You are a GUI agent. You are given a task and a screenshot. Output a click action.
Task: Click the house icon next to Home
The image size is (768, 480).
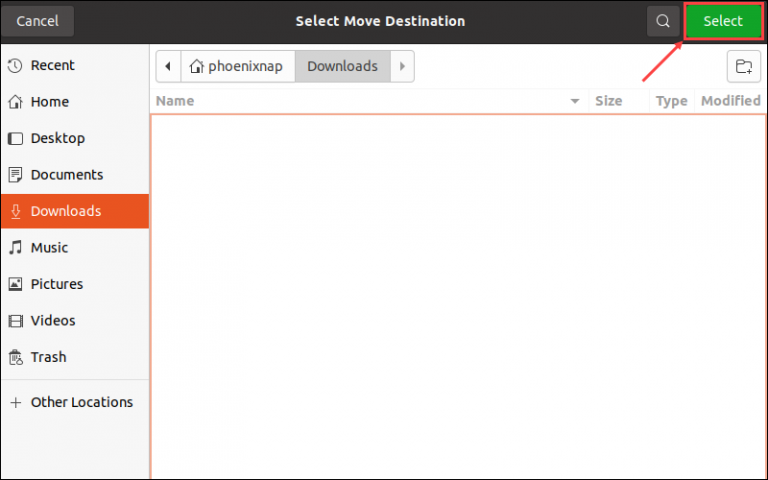(15, 102)
